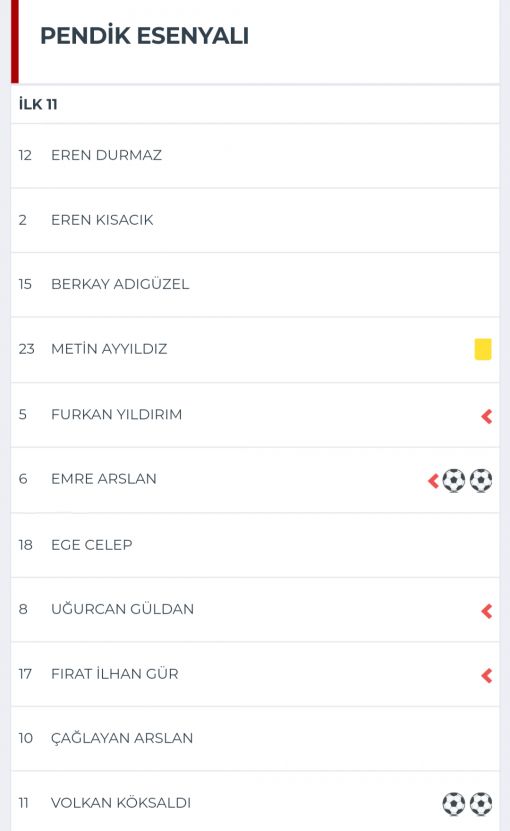The image size is (510, 831).
Task: Click Emre Arslan's red substitution arrow
Action: [x=433, y=481]
